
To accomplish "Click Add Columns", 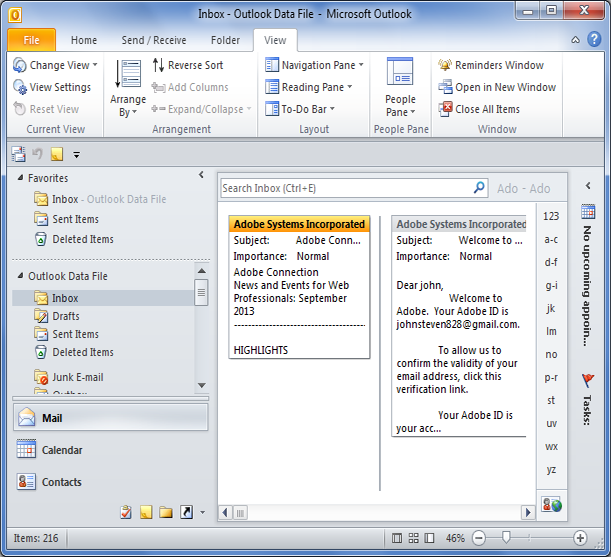I will pyautogui.click(x=190, y=87).
